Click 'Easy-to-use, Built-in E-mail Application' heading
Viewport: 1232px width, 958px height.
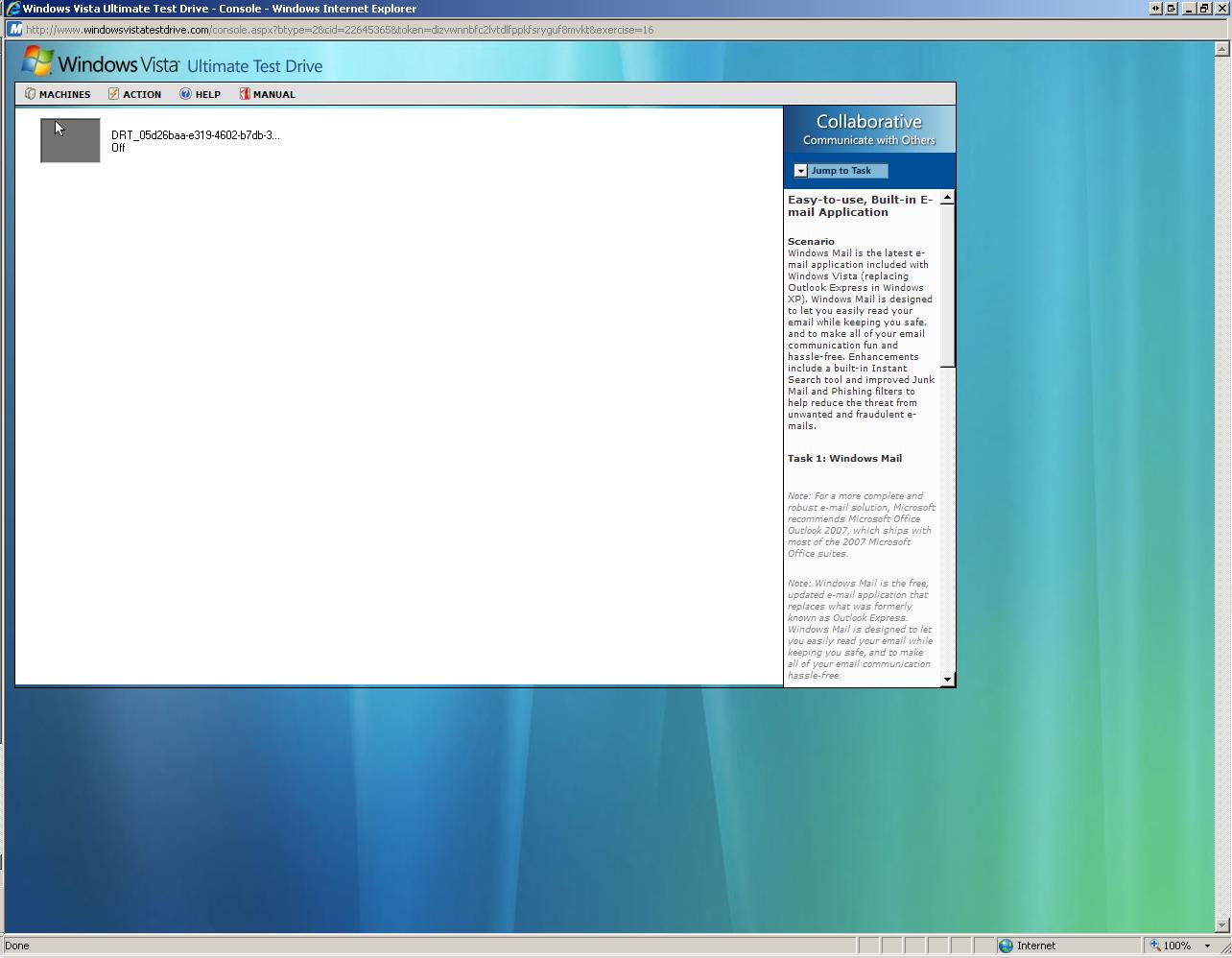point(861,206)
